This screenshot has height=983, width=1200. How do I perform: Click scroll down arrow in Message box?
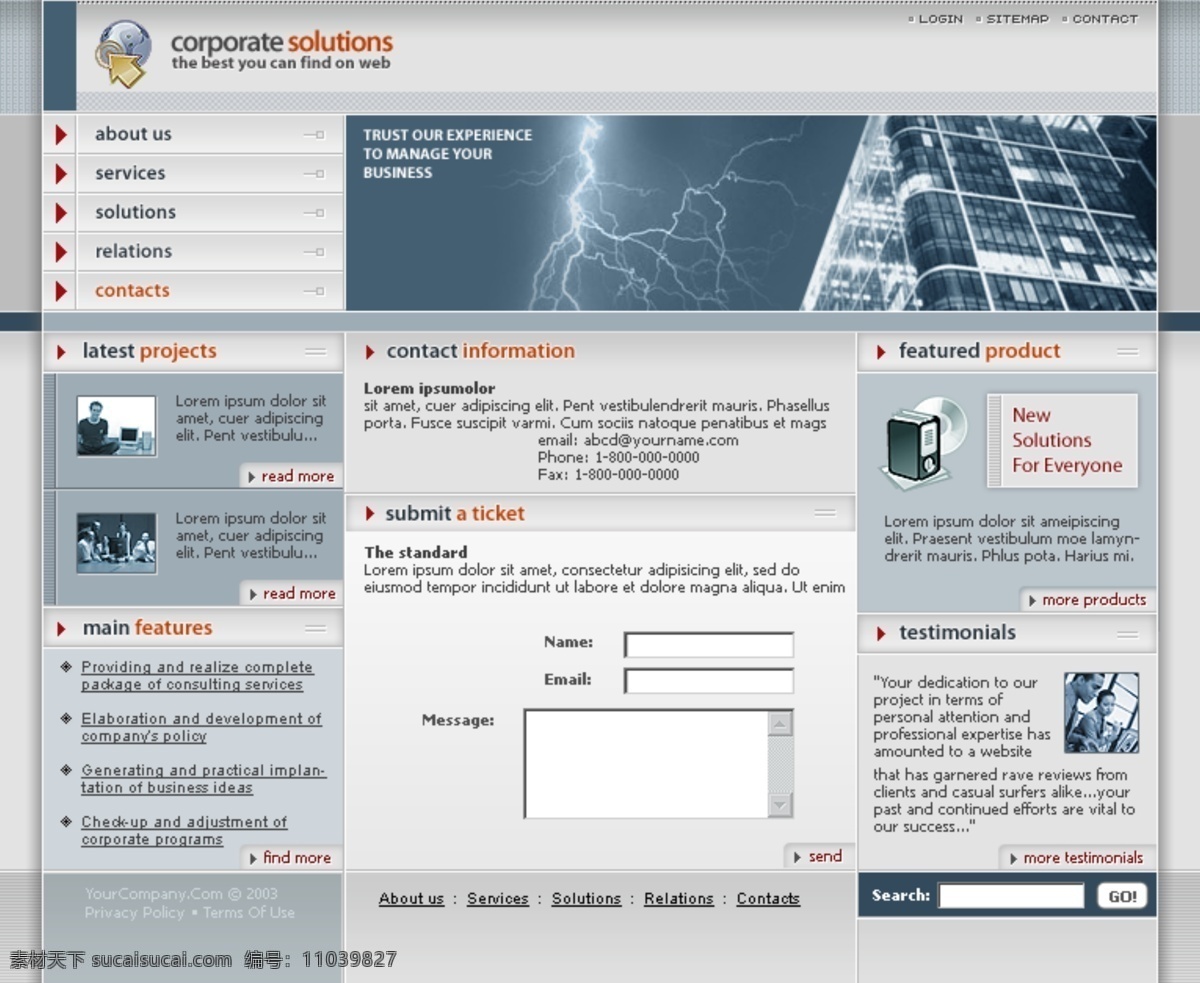(x=780, y=804)
